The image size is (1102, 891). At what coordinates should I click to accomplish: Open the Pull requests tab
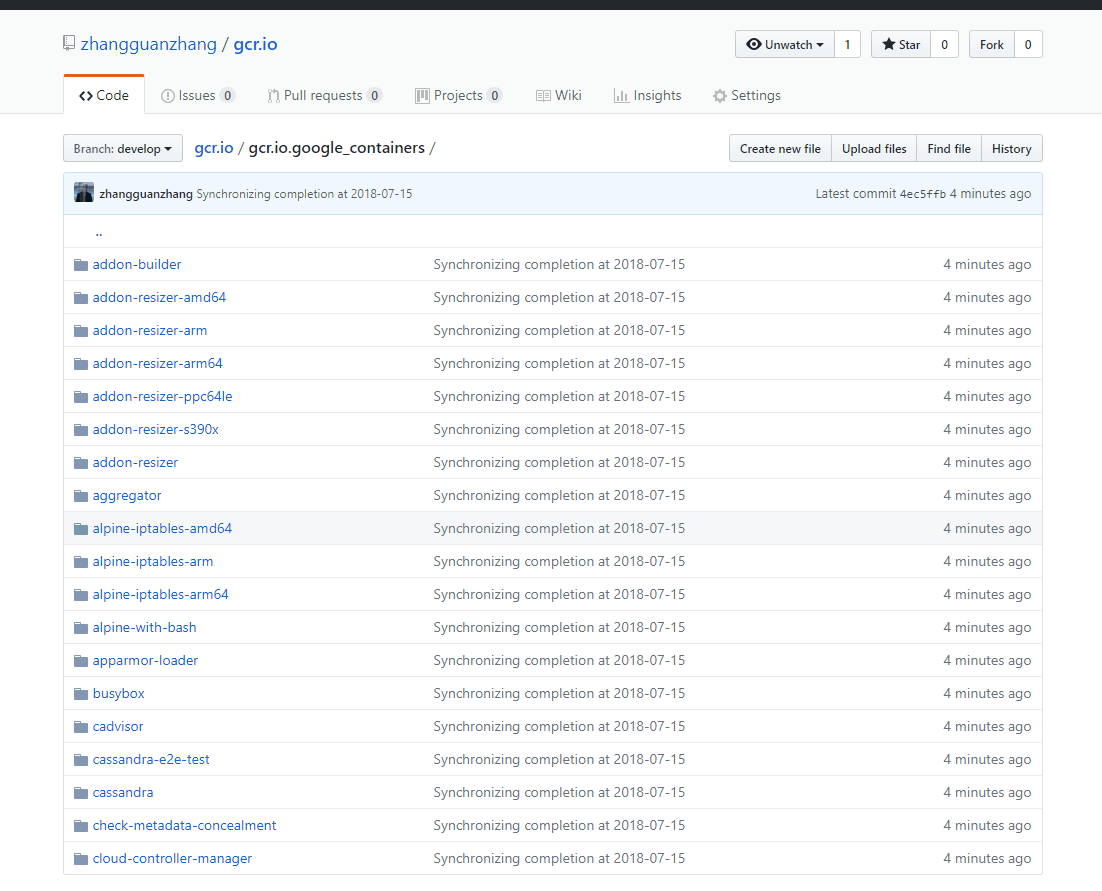[324, 96]
